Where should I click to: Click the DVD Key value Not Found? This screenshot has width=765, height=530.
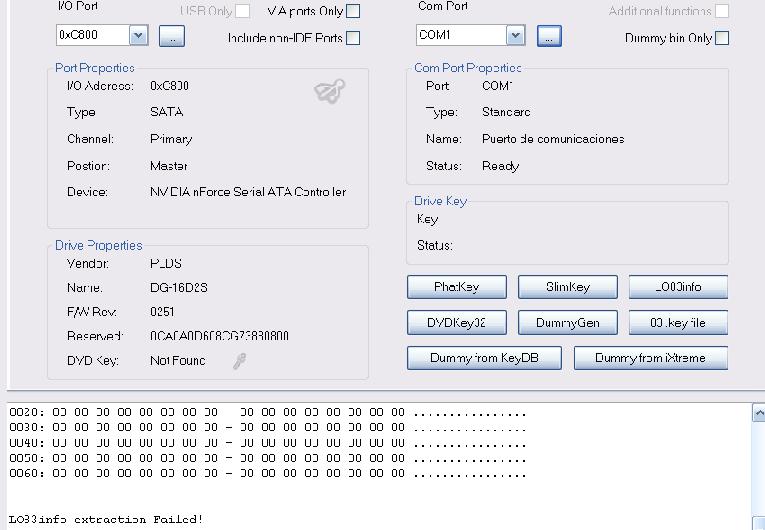(178, 361)
